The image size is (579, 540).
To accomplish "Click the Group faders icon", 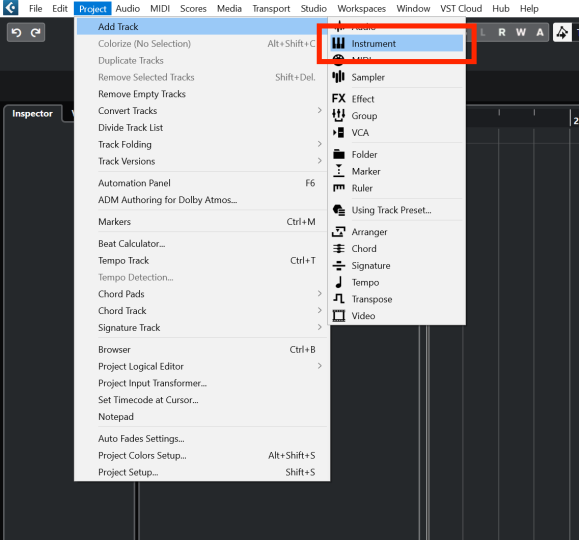I will pos(338,115).
